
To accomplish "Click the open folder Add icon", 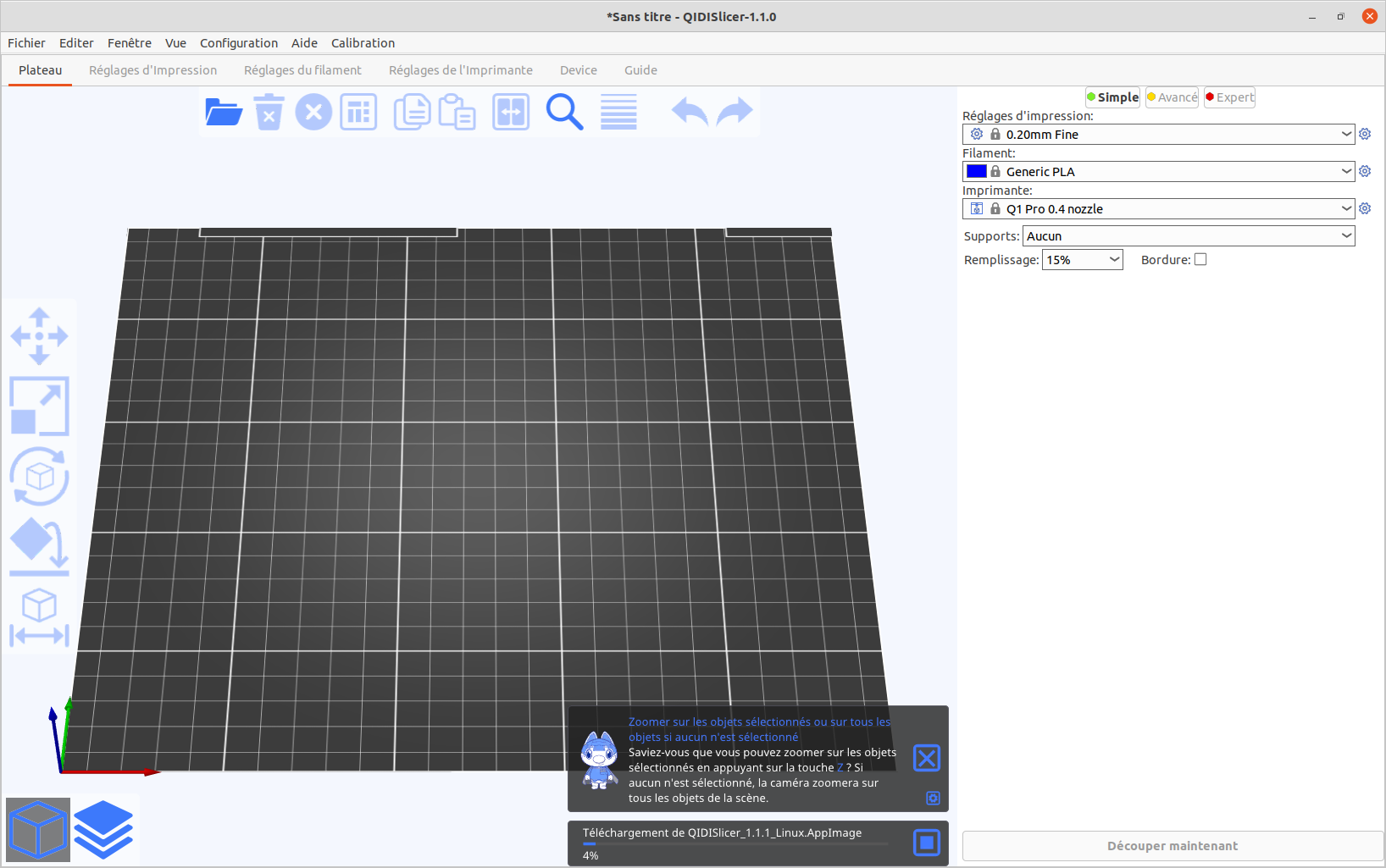I will [224, 113].
